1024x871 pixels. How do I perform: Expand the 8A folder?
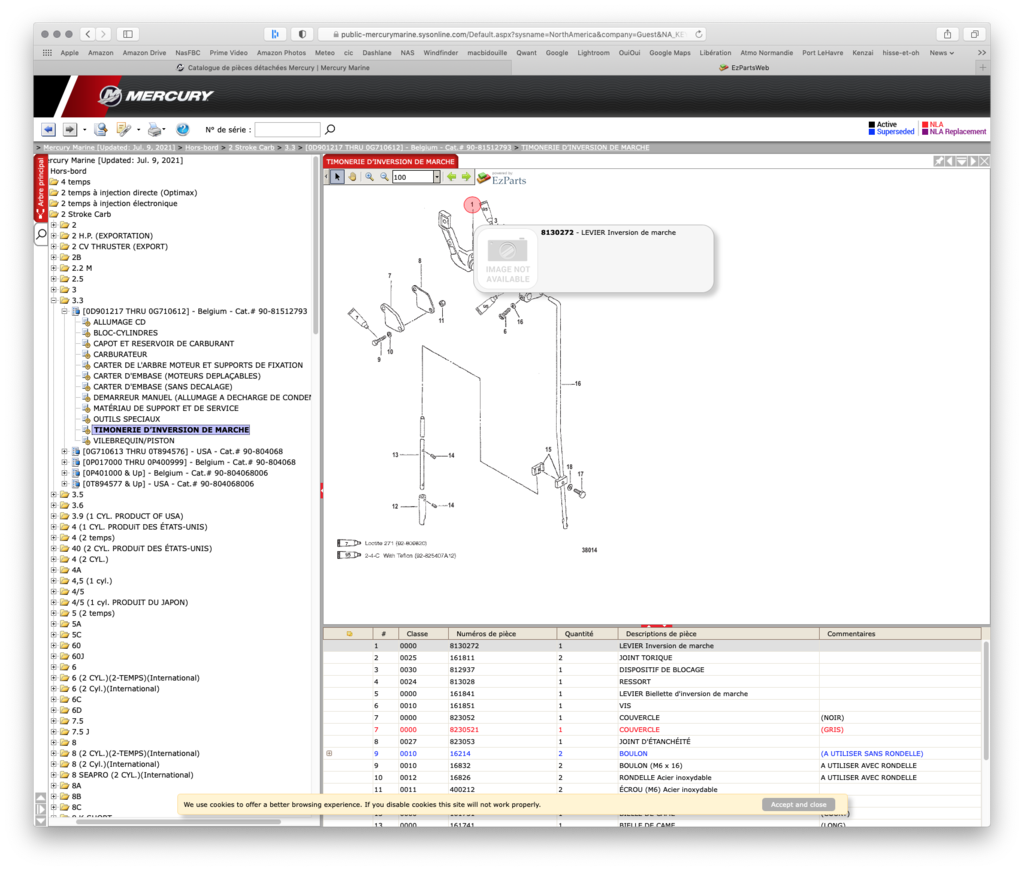coord(54,785)
